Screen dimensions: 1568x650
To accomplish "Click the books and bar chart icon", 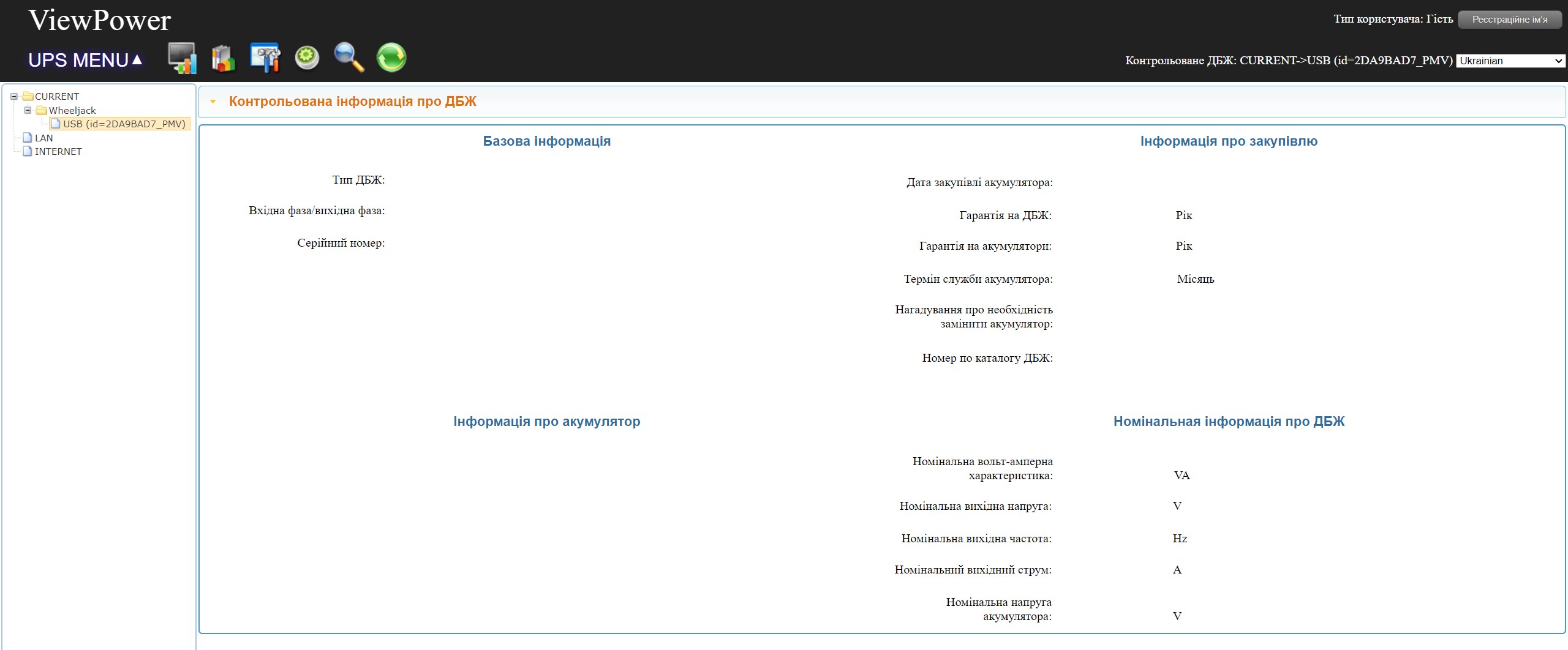I will click(x=223, y=59).
